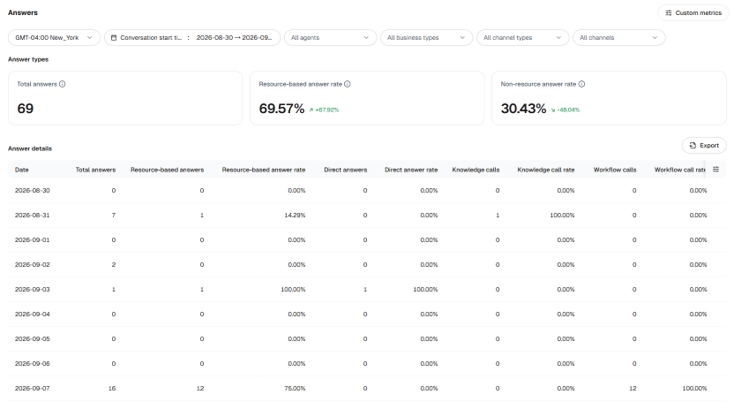Click the Total answers column header
734x402 pixels.
pyautogui.click(x=95, y=170)
